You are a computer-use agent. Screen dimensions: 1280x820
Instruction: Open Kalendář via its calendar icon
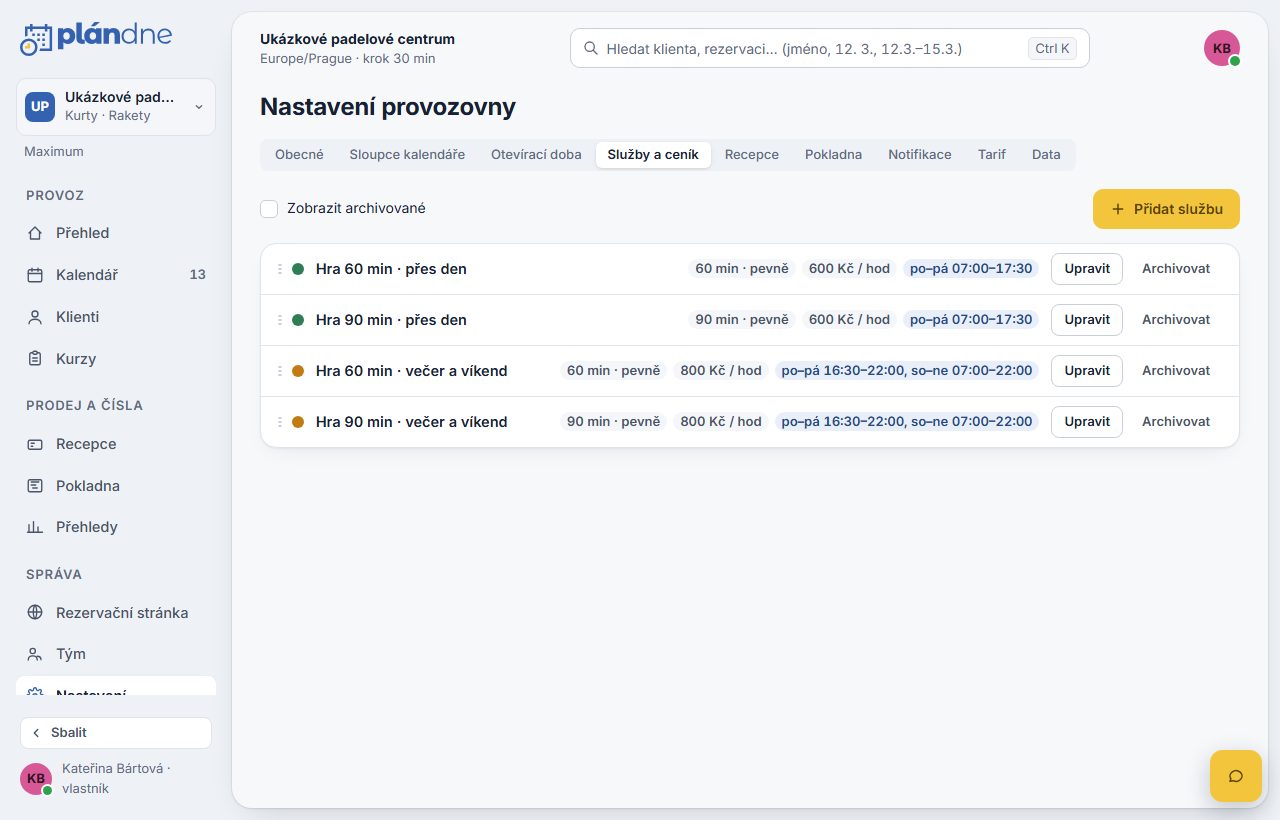(x=35, y=275)
